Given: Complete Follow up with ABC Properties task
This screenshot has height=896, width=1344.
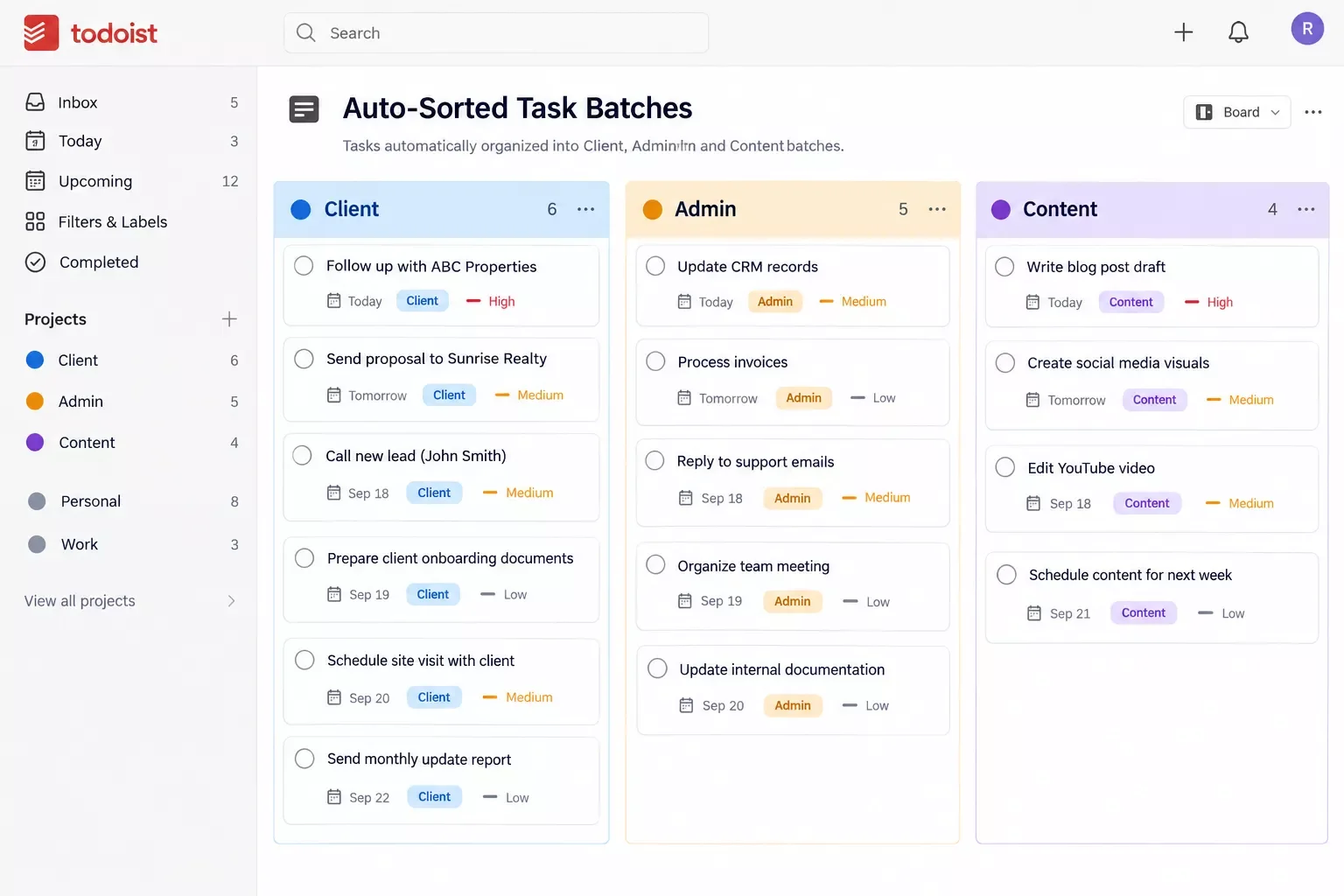Looking at the screenshot, I should point(304,266).
